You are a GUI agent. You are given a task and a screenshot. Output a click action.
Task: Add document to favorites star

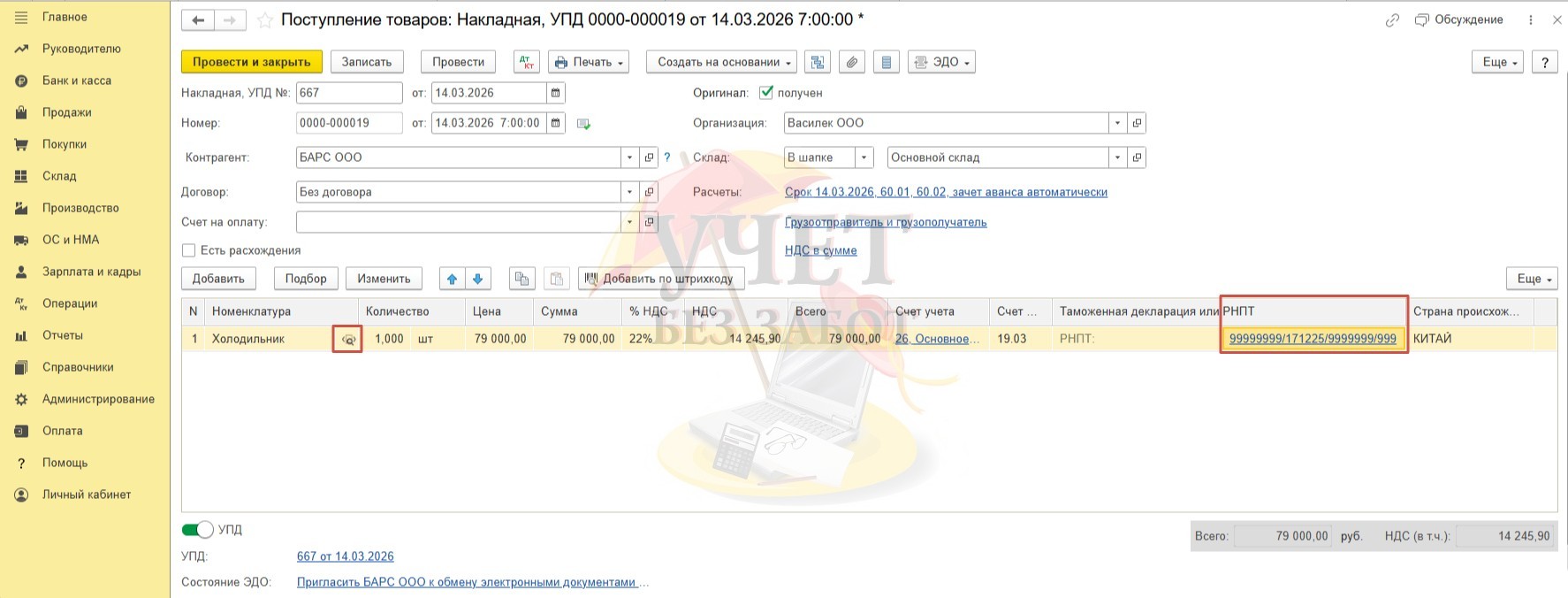[264, 19]
